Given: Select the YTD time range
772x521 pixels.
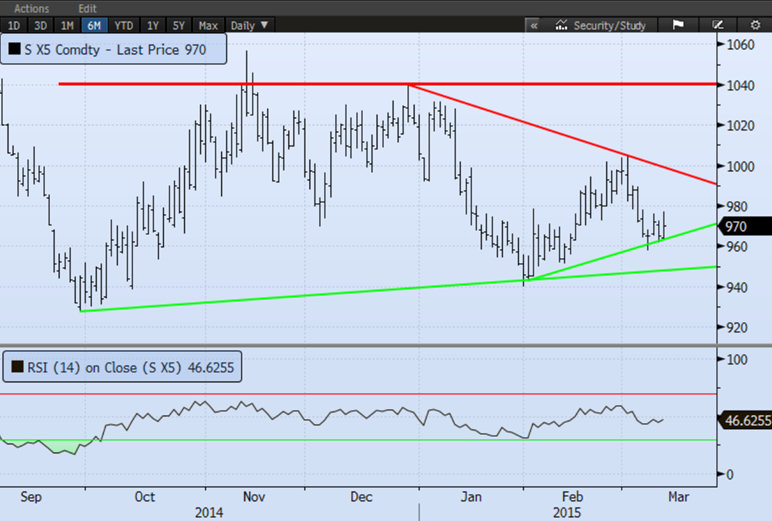Looking at the screenshot, I should click(123, 24).
